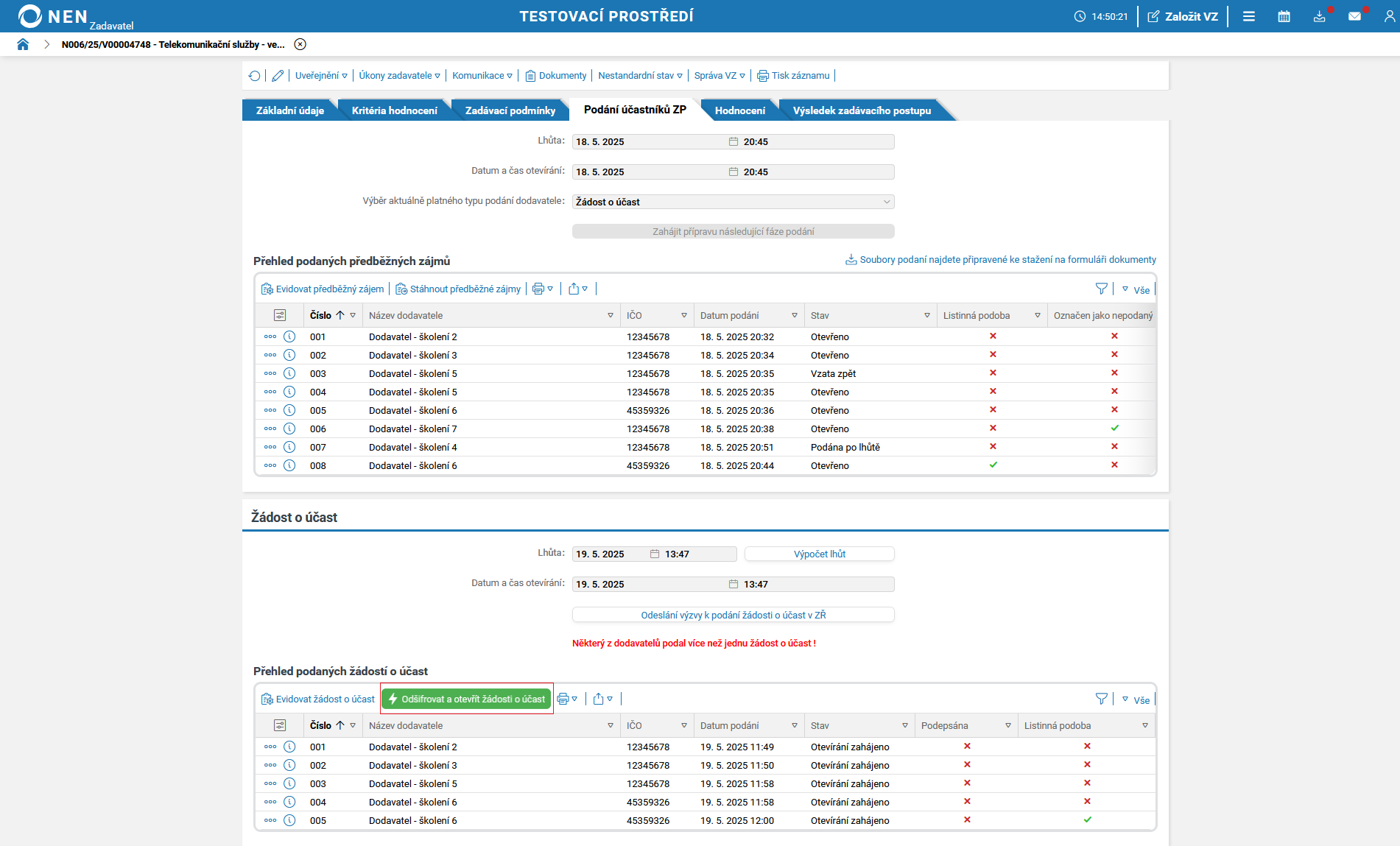Image resolution: width=1400 pixels, height=846 pixels.
Task: Expand the Správa VZ menu
Action: tap(719, 76)
